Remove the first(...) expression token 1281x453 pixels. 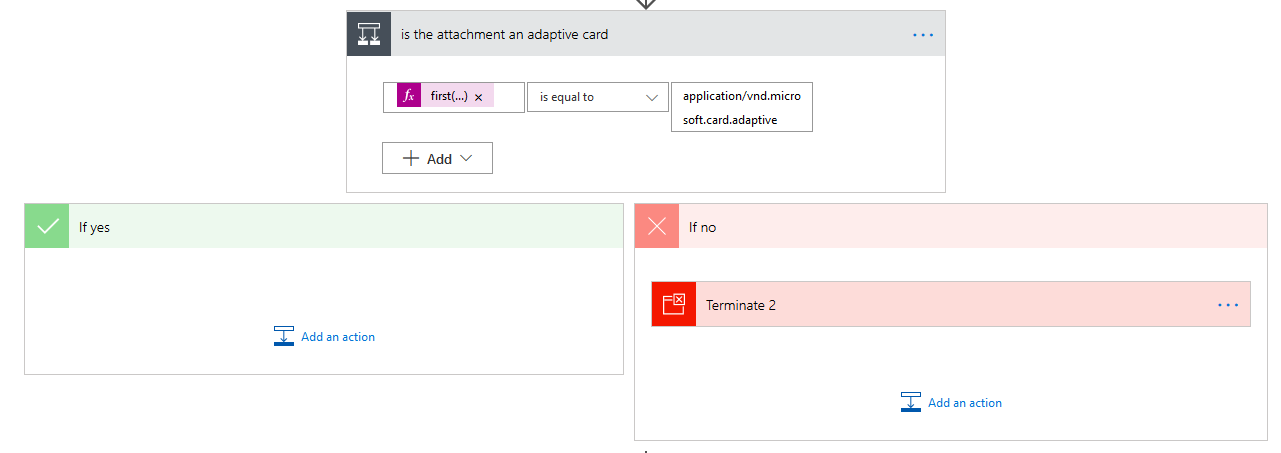pyautogui.click(x=478, y=97)
